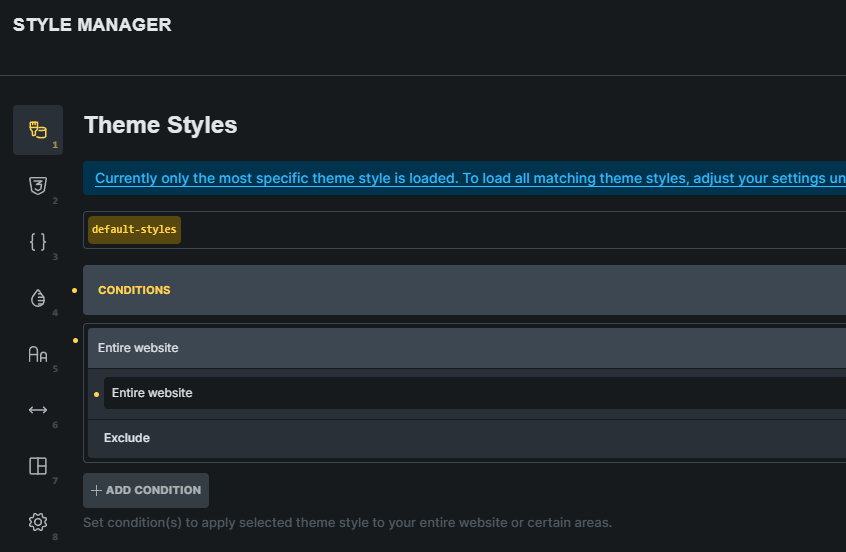Viewport: 846px width, 552px height.
Task: Open the gear Settings panel
Action: tap(38, 521)
